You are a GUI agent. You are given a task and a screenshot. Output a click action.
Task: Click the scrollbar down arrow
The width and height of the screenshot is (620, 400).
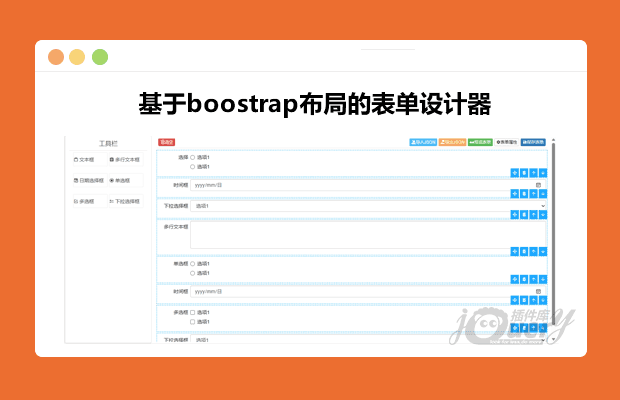coord(553,339)
